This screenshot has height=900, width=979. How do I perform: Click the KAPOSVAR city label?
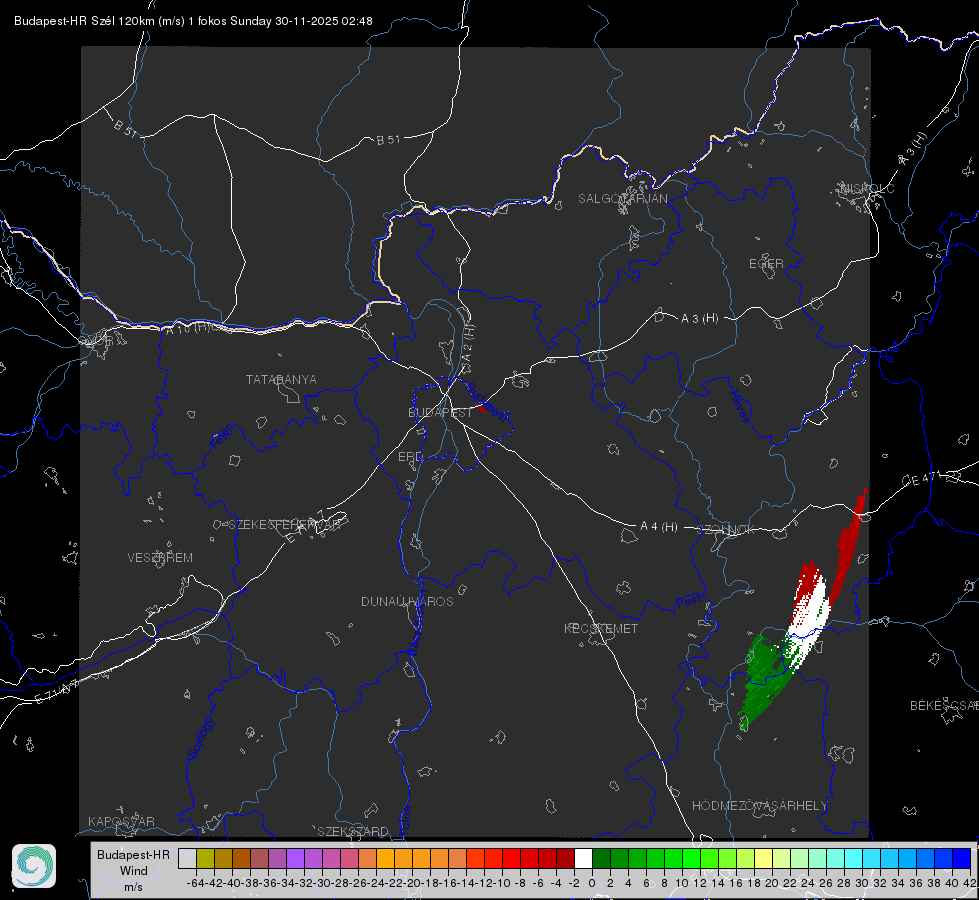(x=121, y=821)
